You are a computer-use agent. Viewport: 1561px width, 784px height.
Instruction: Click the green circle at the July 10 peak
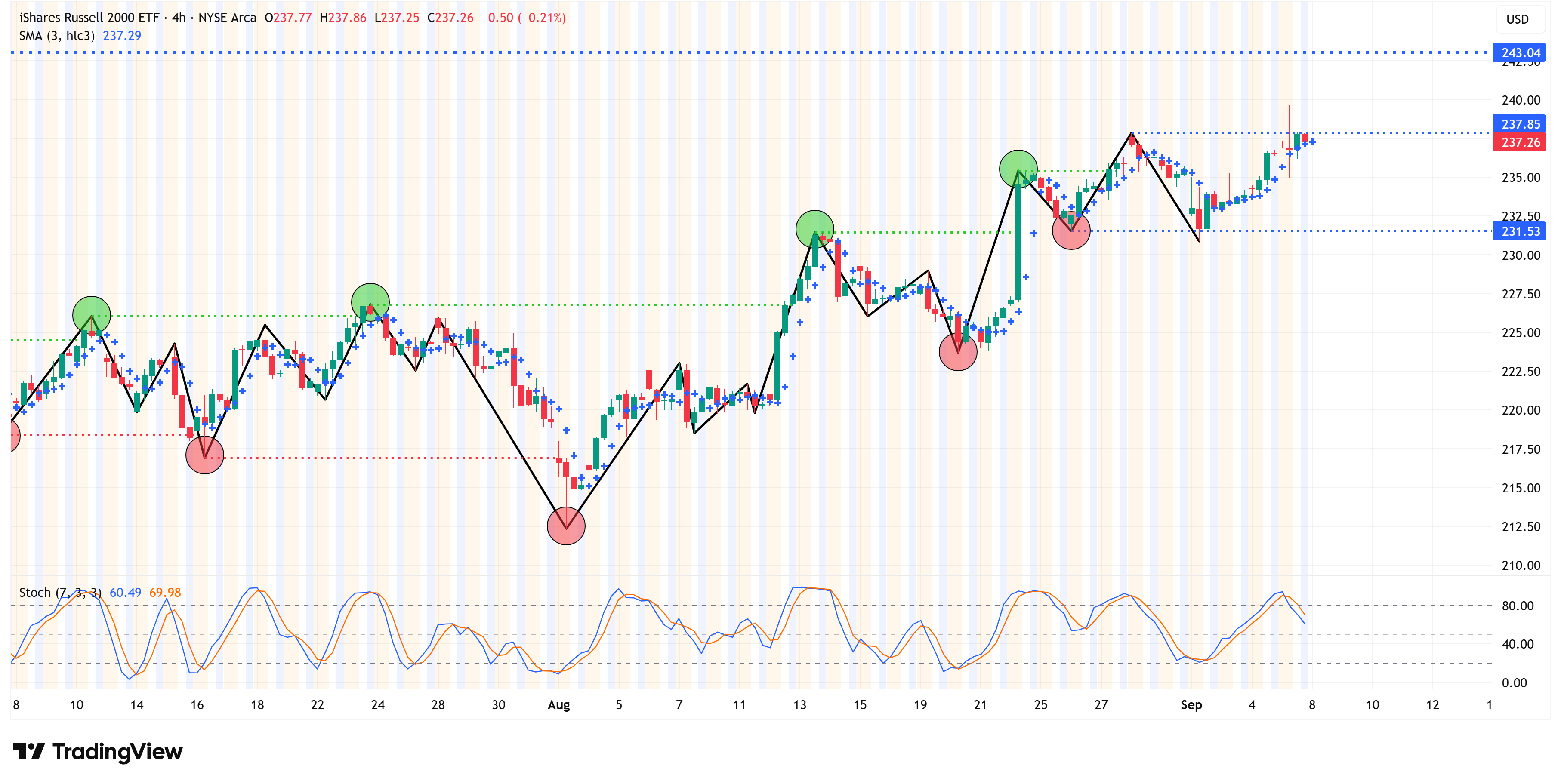pyautogui.click(x=92, y=314)
